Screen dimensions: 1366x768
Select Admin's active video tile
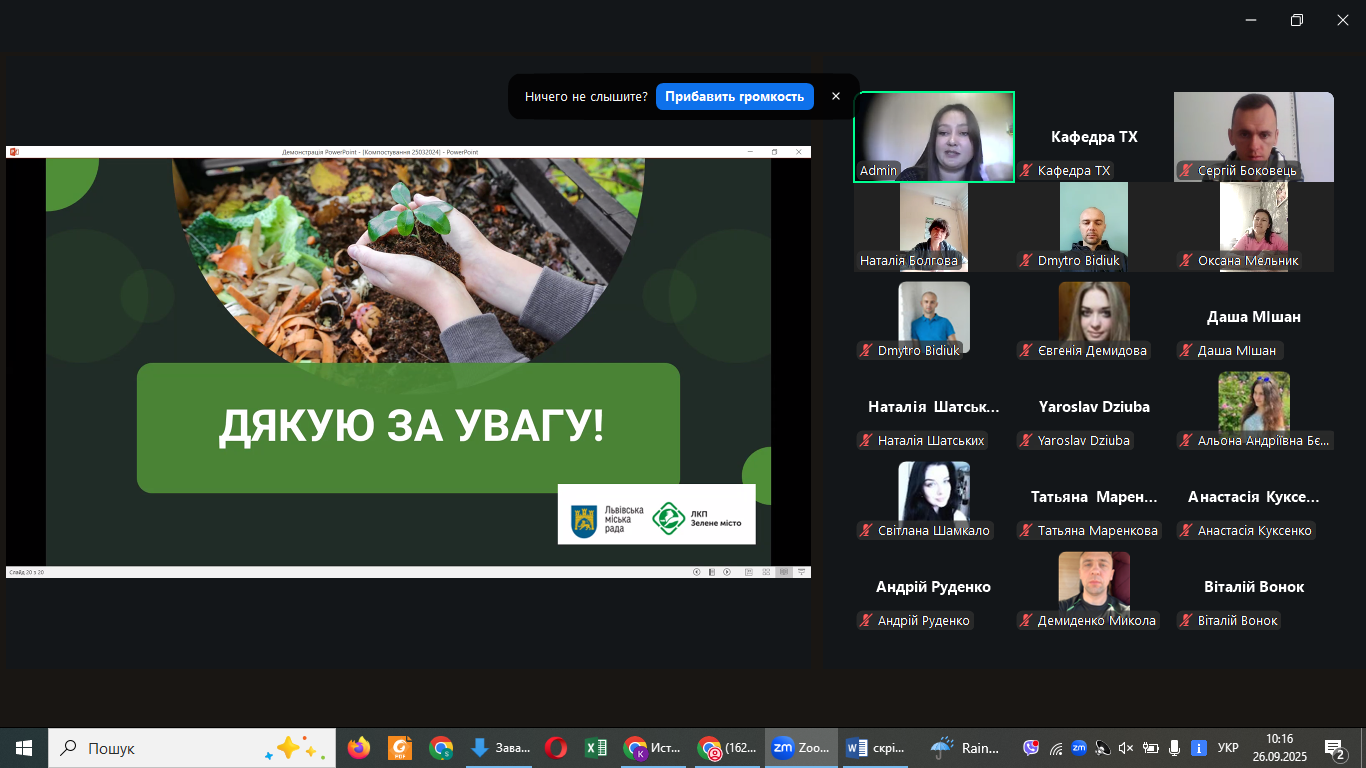click(x=934, y=137)
